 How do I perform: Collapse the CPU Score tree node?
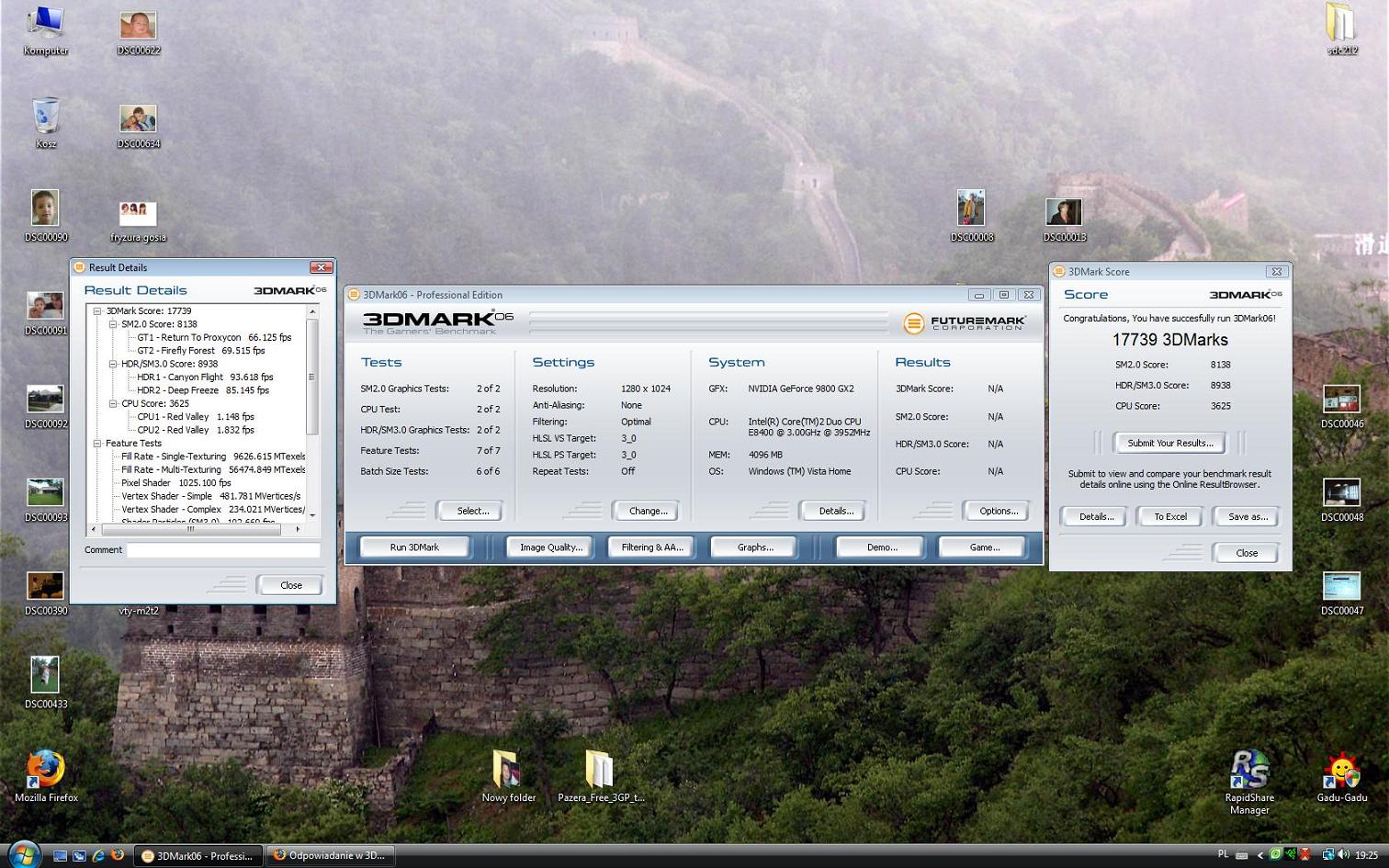coord(113,403)
